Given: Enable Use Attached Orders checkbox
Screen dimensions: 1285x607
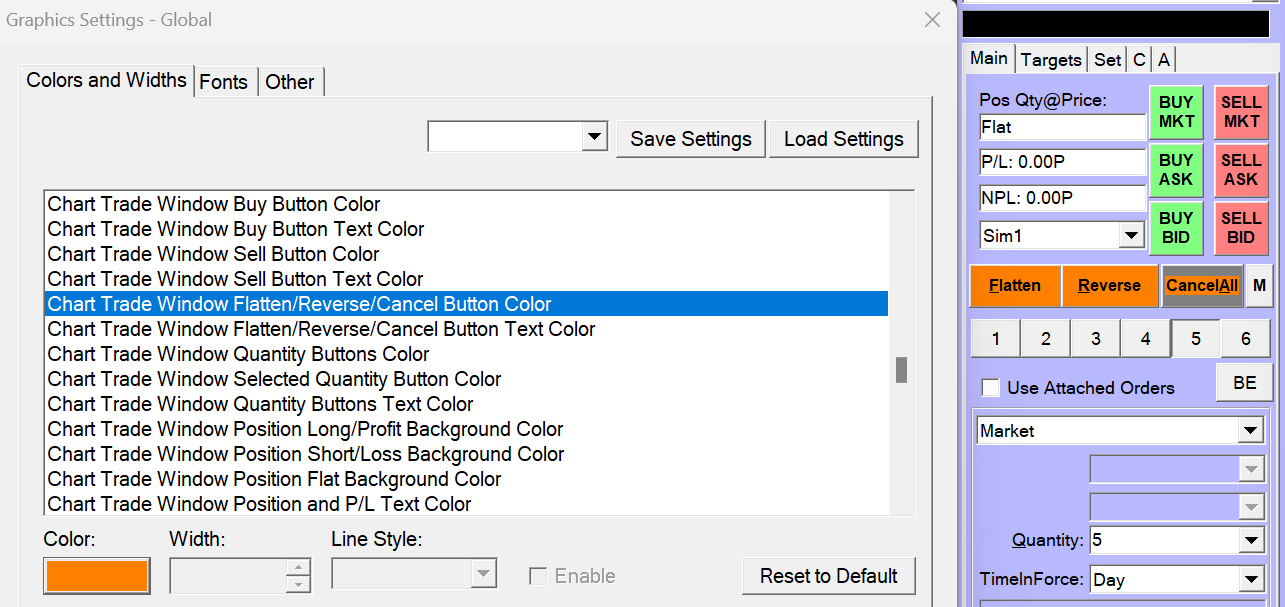Looking at the screenshot, I should pos(991,388).
